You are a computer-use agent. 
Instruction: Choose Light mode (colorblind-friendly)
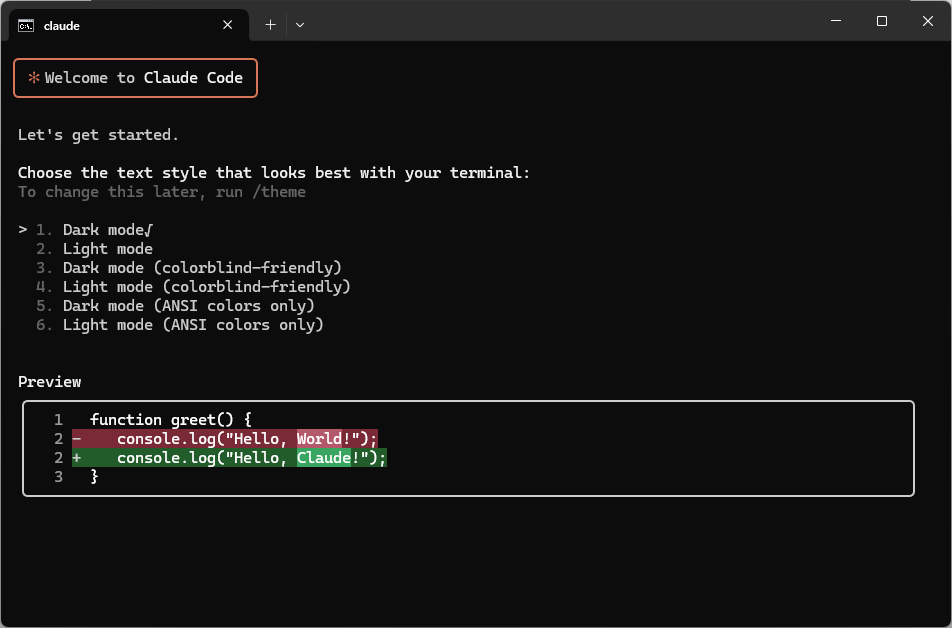click(x=193, y=287)
